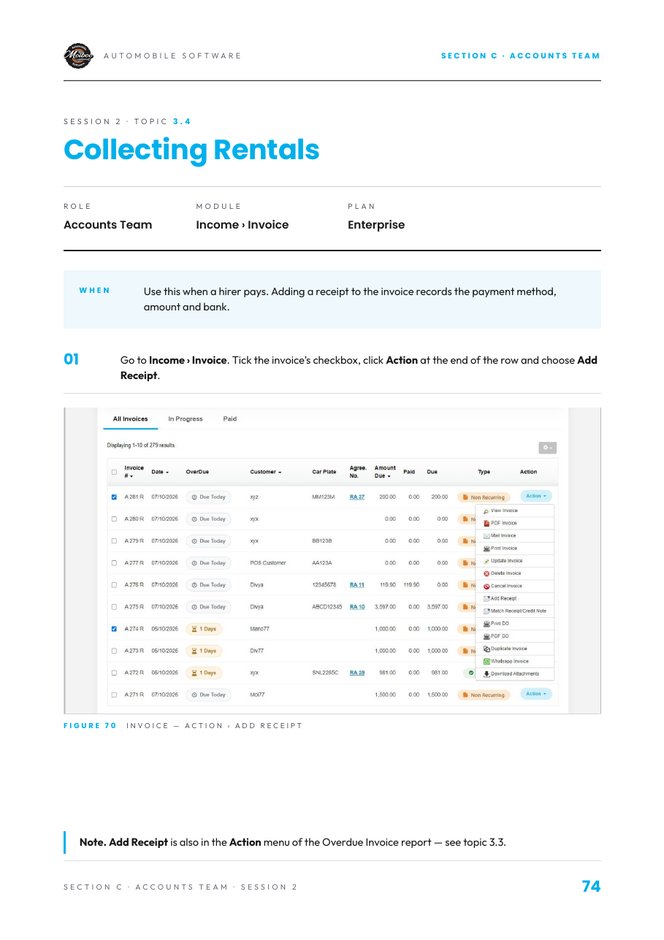Open the Action dropdown on row A 271 R
The image size is (664, 940).
tap(536, 694)
